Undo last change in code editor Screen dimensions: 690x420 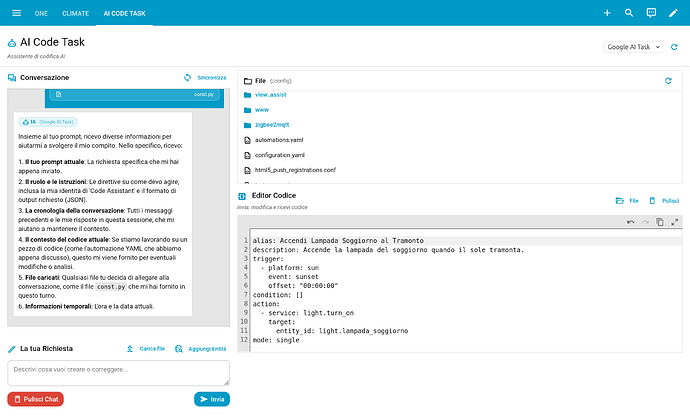[x=631, y=222]
